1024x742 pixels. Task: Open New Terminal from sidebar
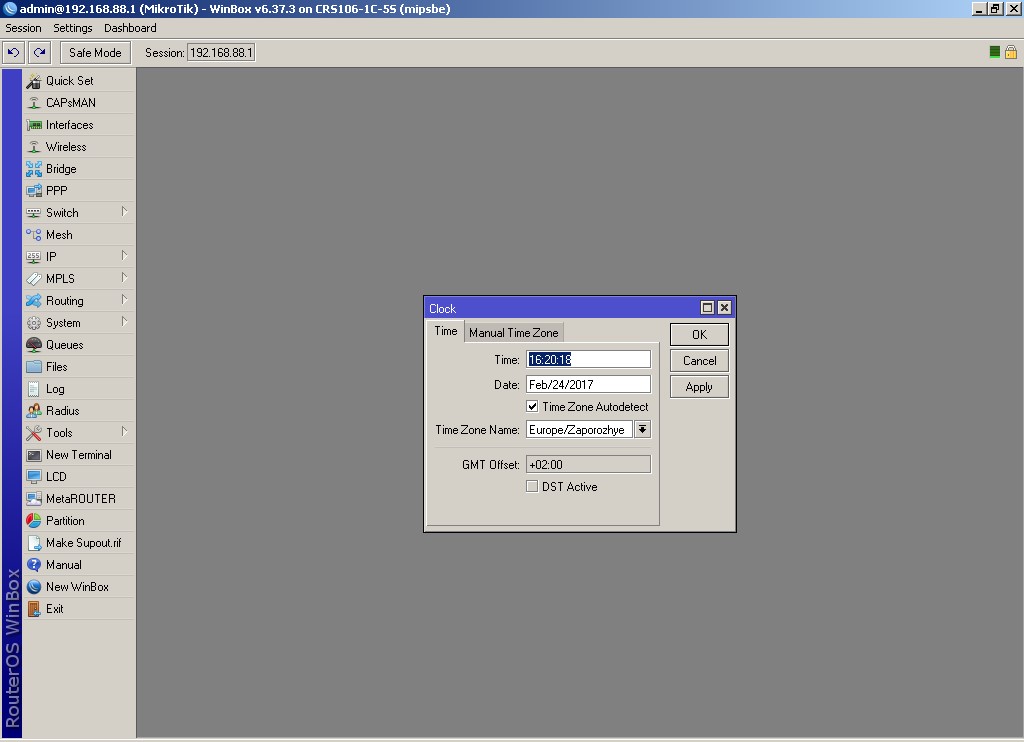point(79,455)
